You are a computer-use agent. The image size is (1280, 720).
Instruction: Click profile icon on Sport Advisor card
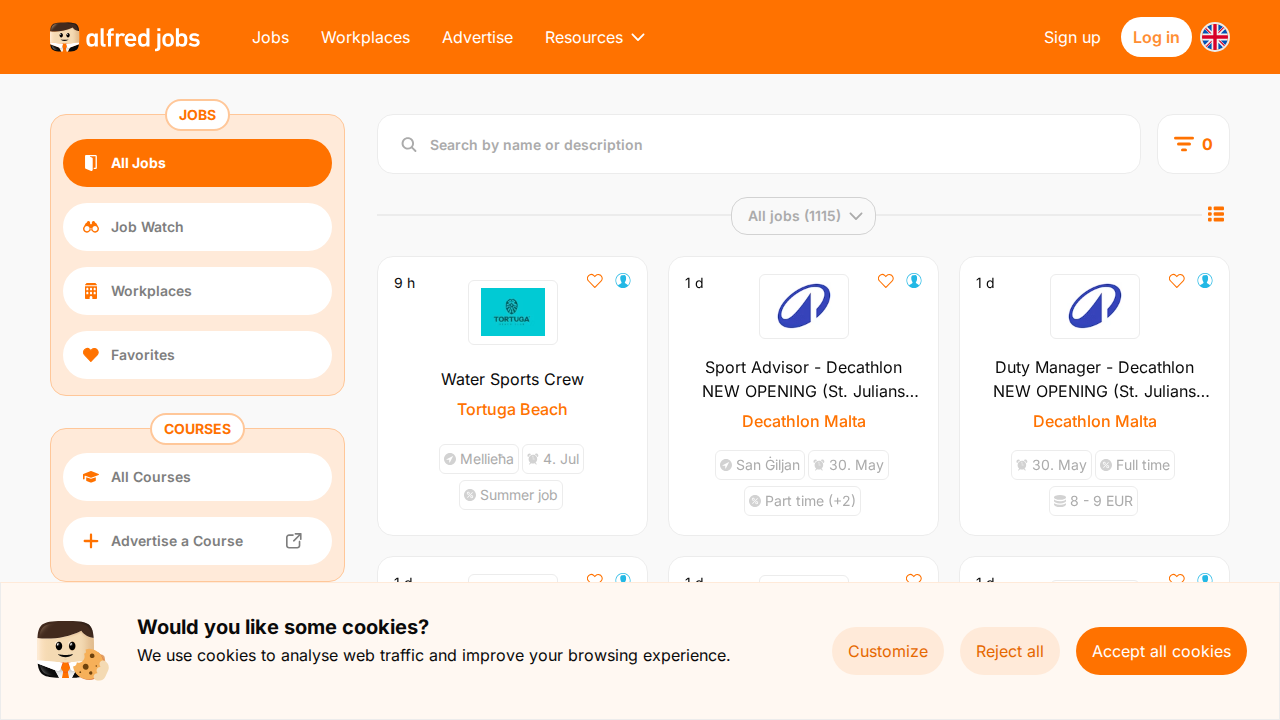(x=914, y=281)
